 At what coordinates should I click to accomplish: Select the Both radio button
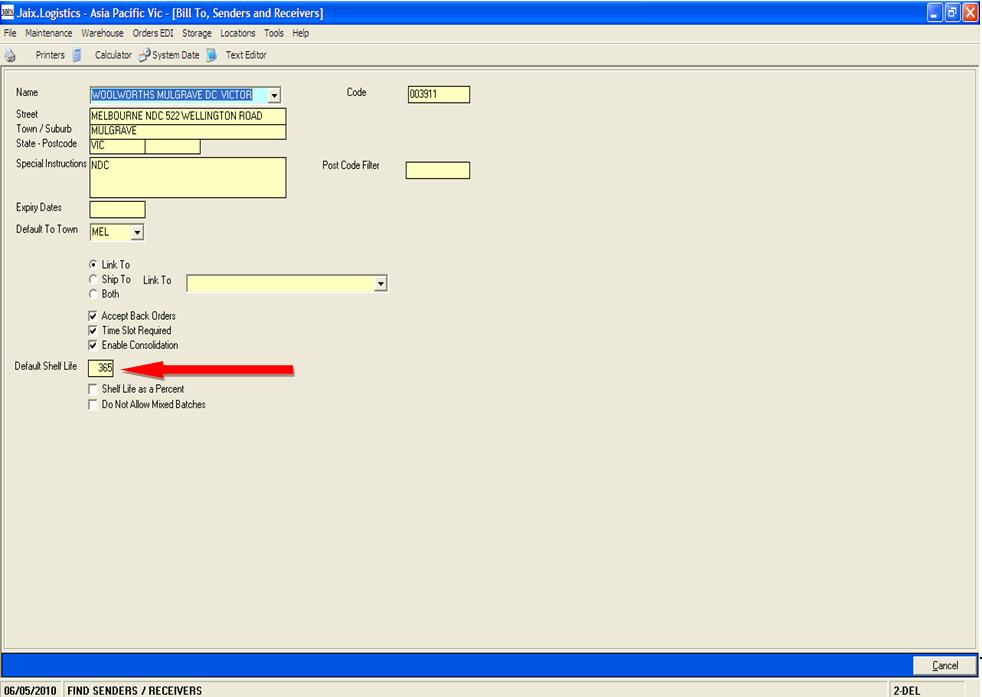pyautogui.click(x=93, y=294)
